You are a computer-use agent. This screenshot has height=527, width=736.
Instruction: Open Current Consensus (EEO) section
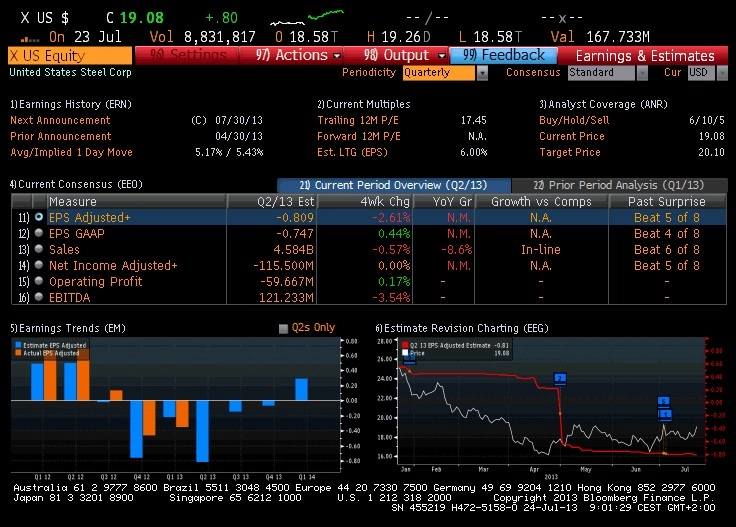click(x=76, y=184)
